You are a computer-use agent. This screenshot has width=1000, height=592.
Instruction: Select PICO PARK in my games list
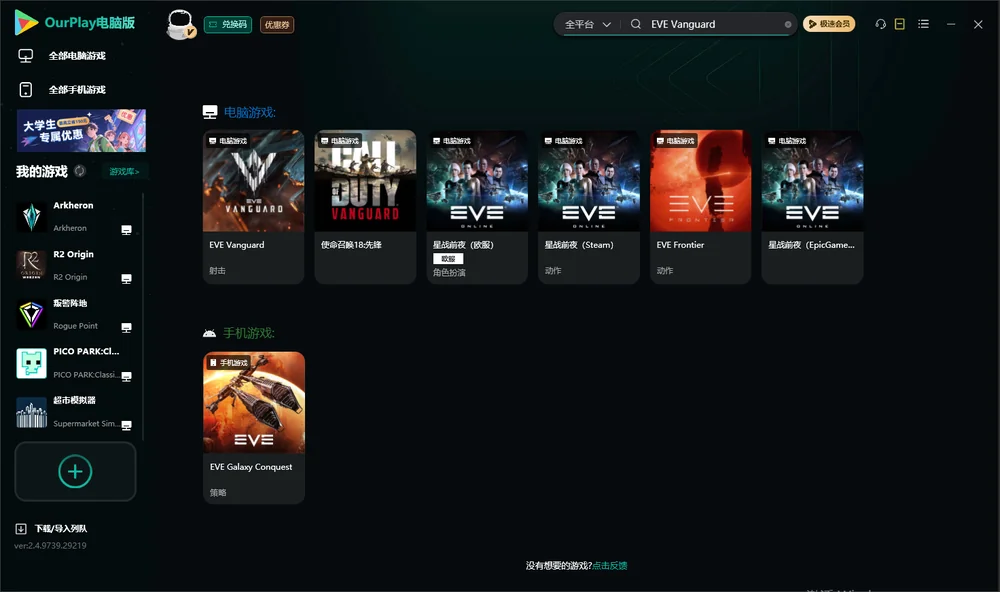[x=75, y=363]
